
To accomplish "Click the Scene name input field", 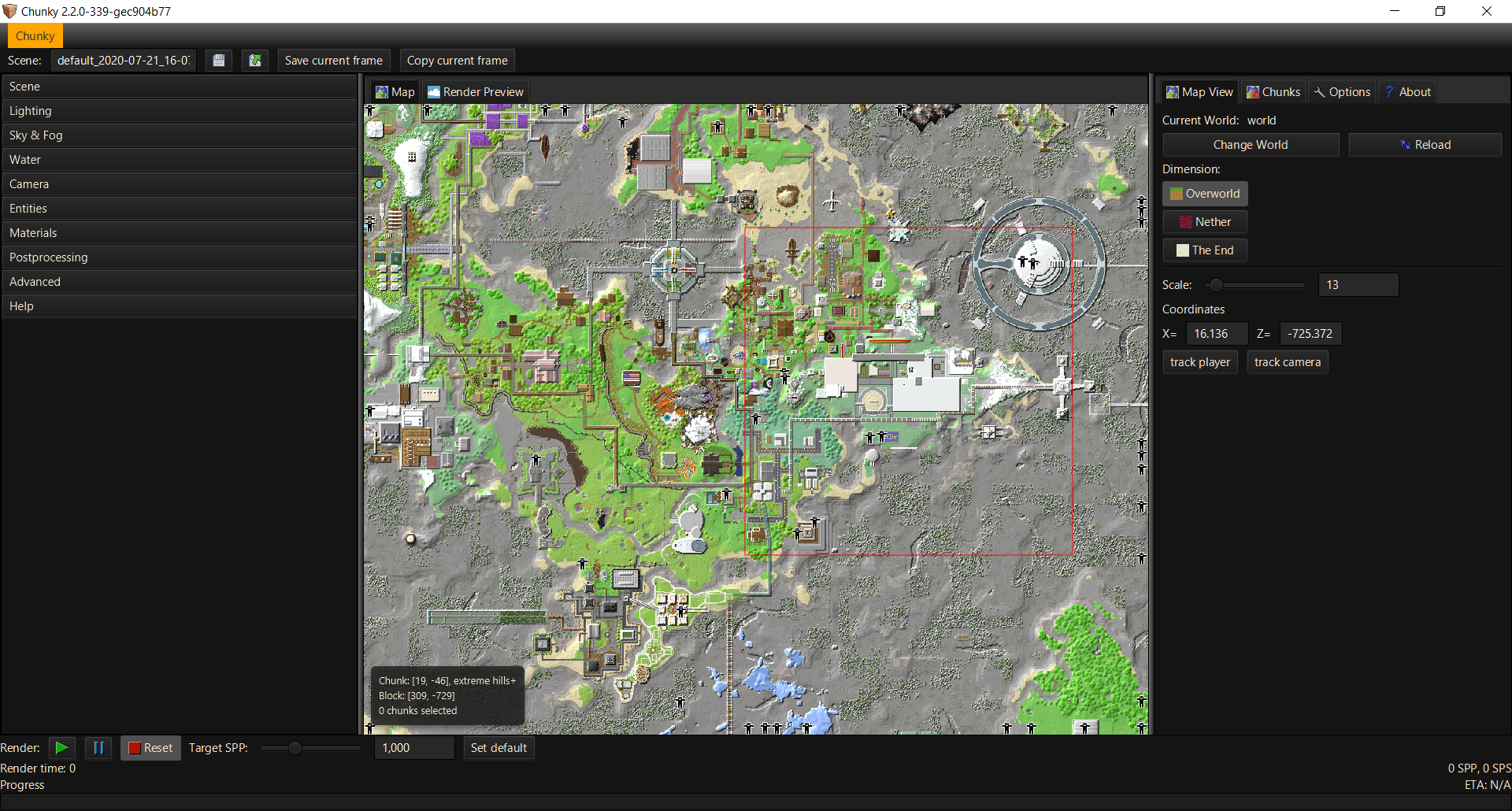I will click(x=123, y=61).
